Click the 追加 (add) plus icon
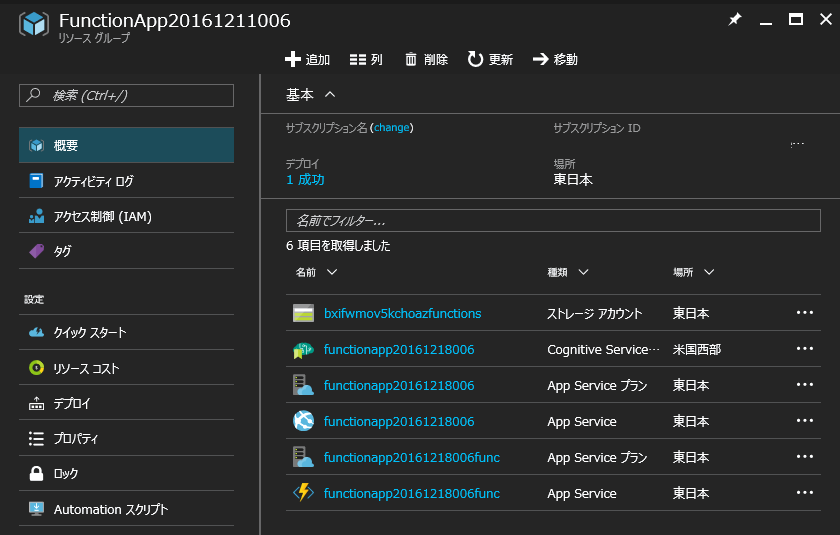Screen dimensions: 840x535 click(292, 59)
